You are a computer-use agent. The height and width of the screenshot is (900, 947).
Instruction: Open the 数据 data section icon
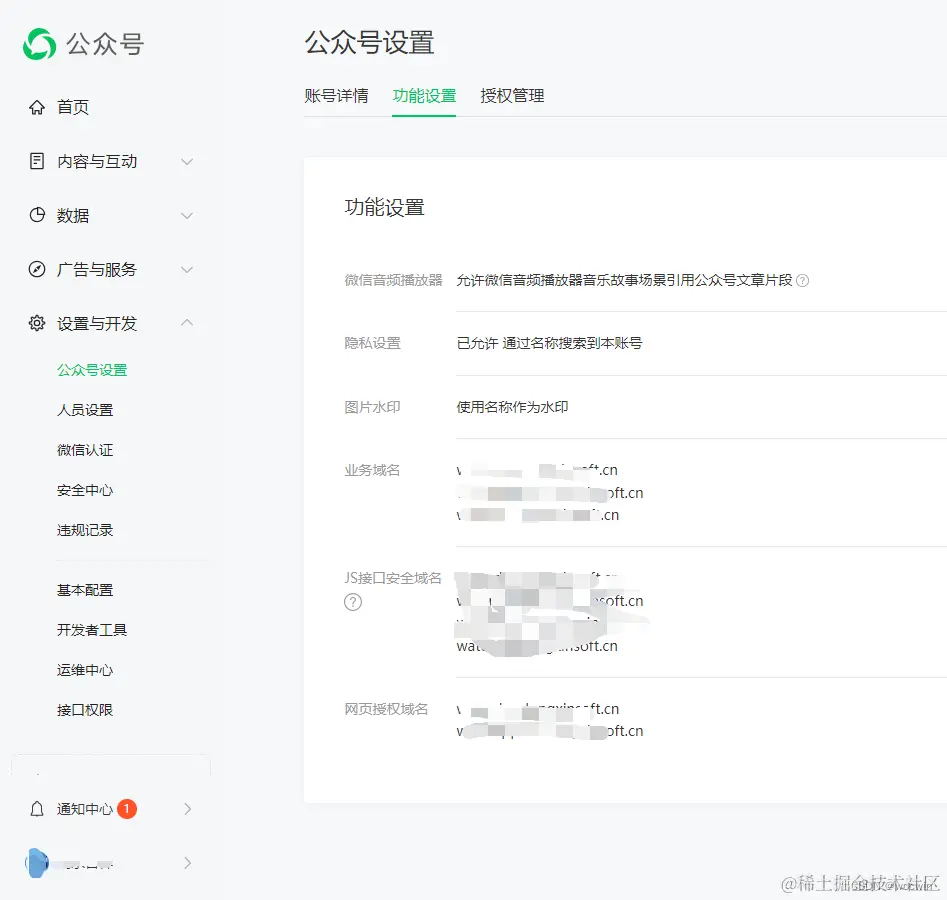36,215
